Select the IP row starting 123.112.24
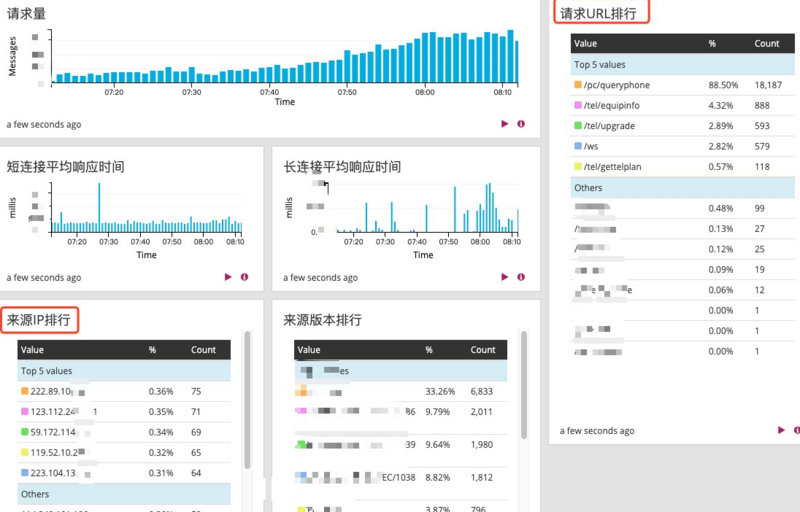This screenshot has width=800, height=512. click(124, 412)
